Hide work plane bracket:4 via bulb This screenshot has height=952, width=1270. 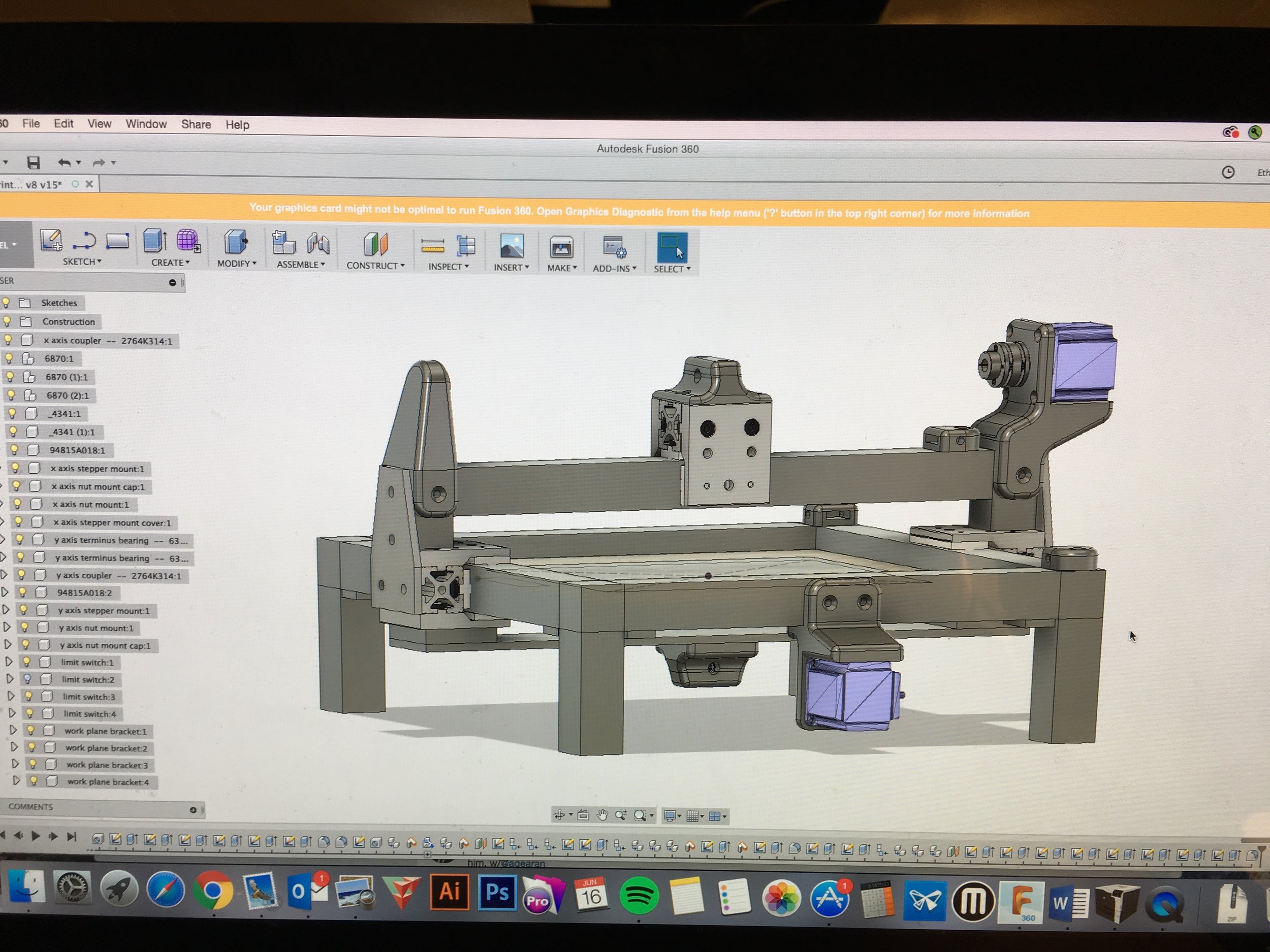click(34, 780)
